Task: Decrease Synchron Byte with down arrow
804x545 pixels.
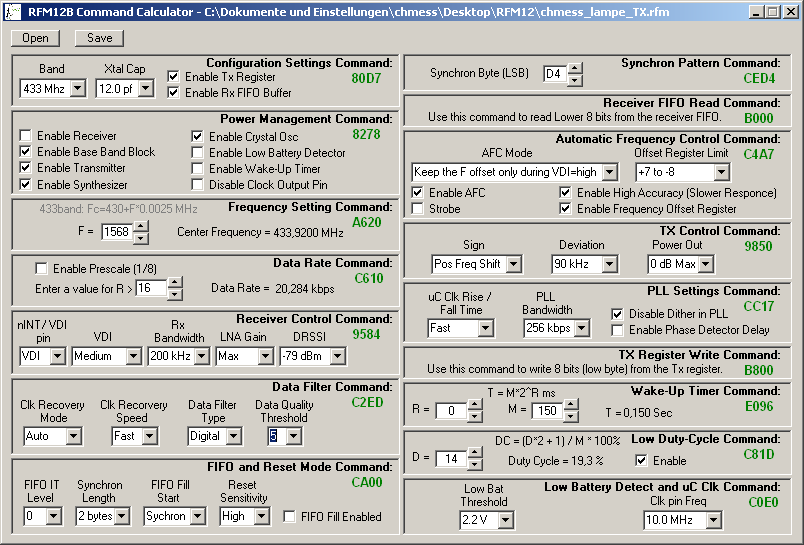Action: tap(575, 80)
